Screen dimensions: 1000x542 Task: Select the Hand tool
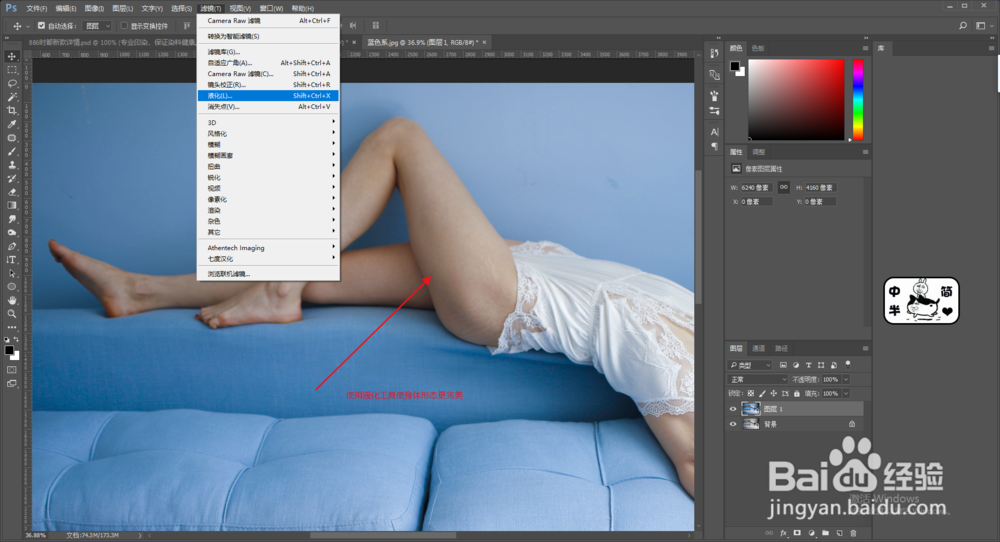point(11,300)
